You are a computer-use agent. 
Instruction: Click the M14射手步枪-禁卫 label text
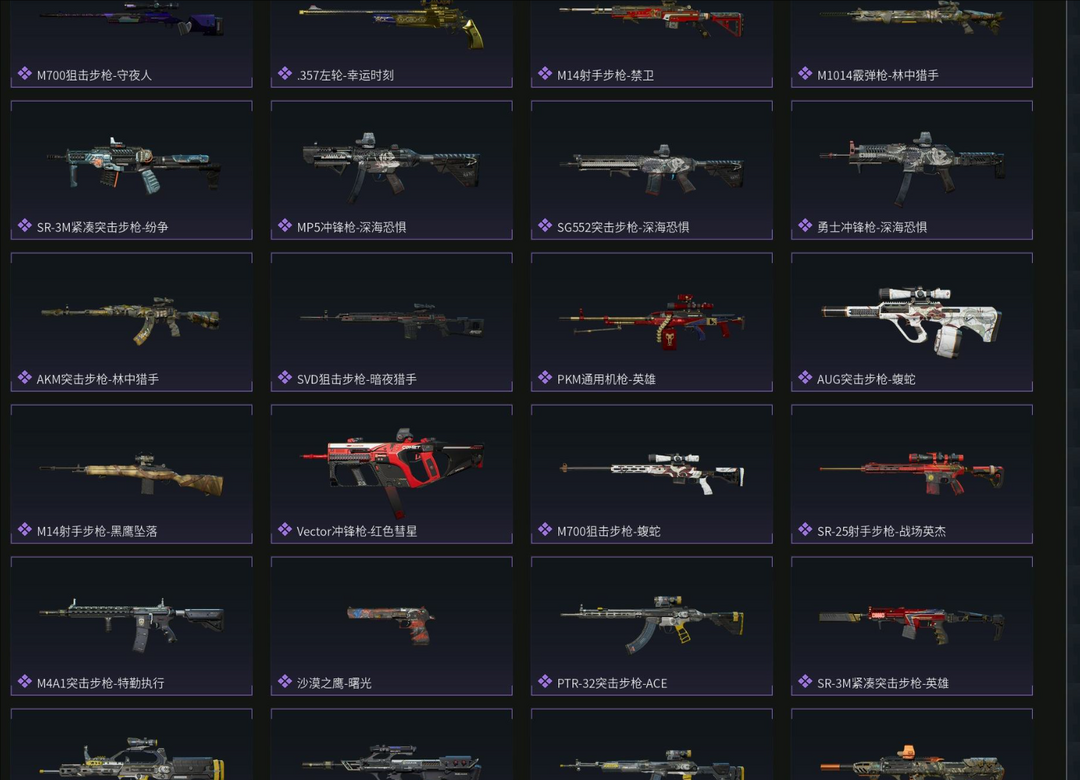(x=605, y=75)
